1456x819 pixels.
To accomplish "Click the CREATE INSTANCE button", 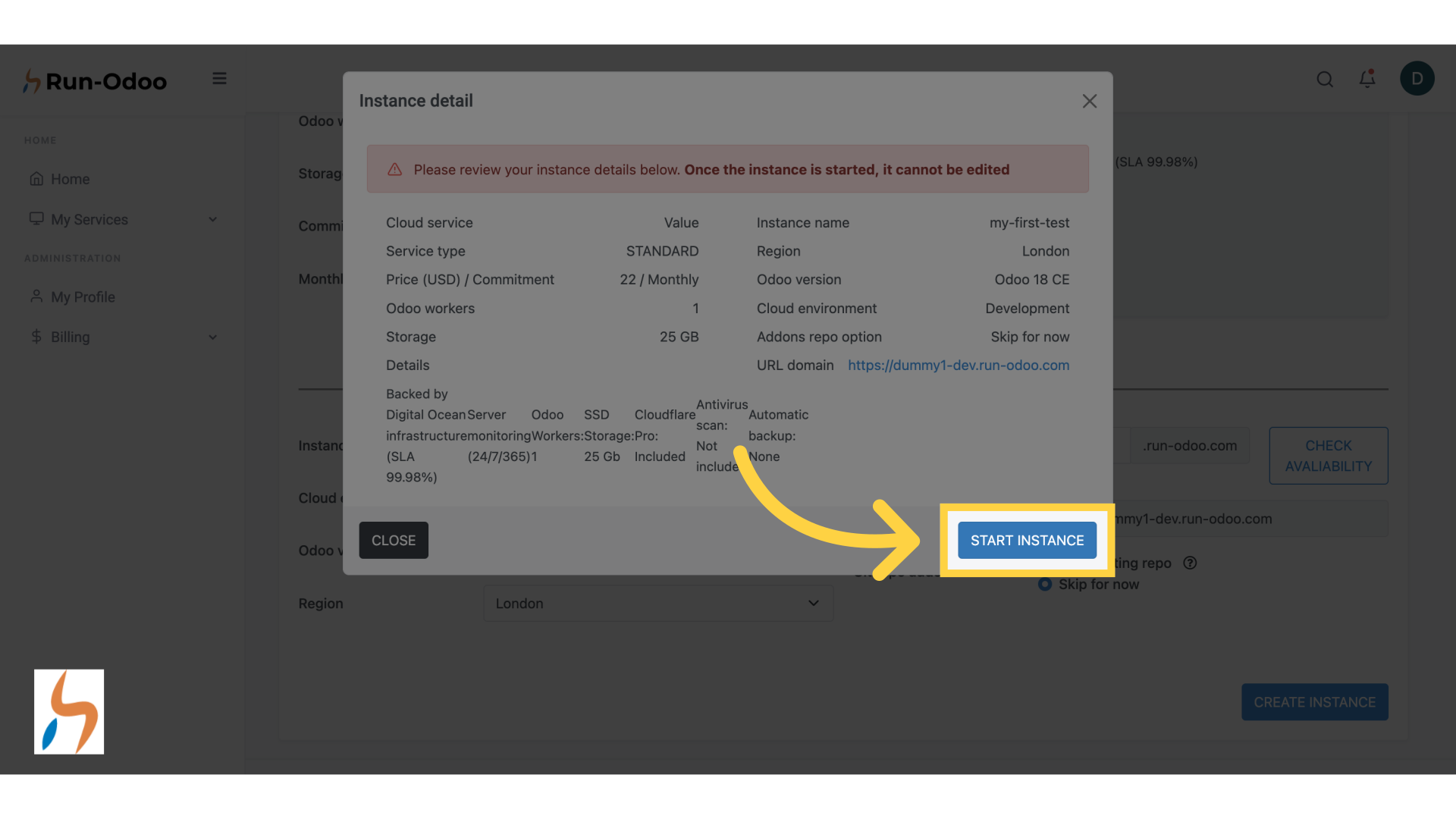I will 1314,702.
